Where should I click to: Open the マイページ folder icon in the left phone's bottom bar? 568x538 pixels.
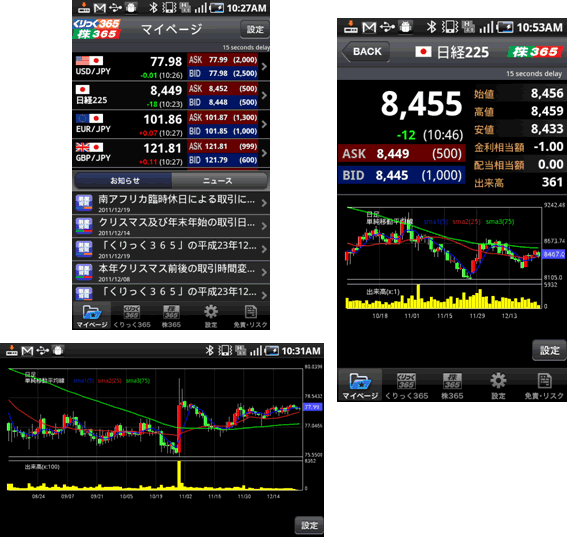(x=92, y=316)
